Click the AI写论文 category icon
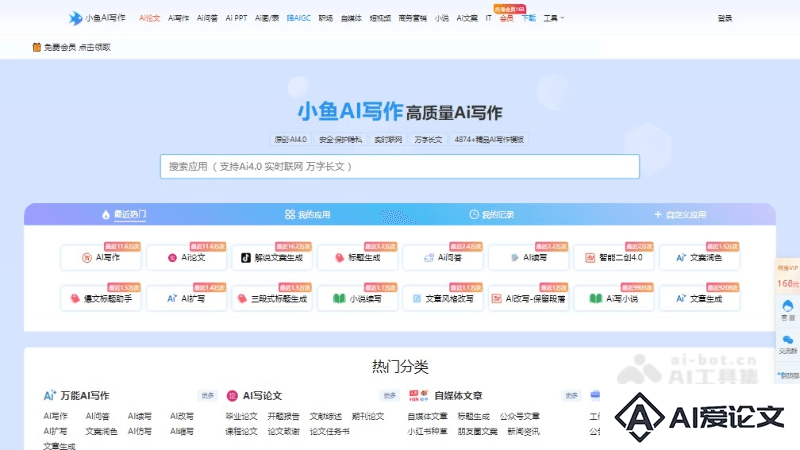This screenshot has height=450, width=800. 232,395
